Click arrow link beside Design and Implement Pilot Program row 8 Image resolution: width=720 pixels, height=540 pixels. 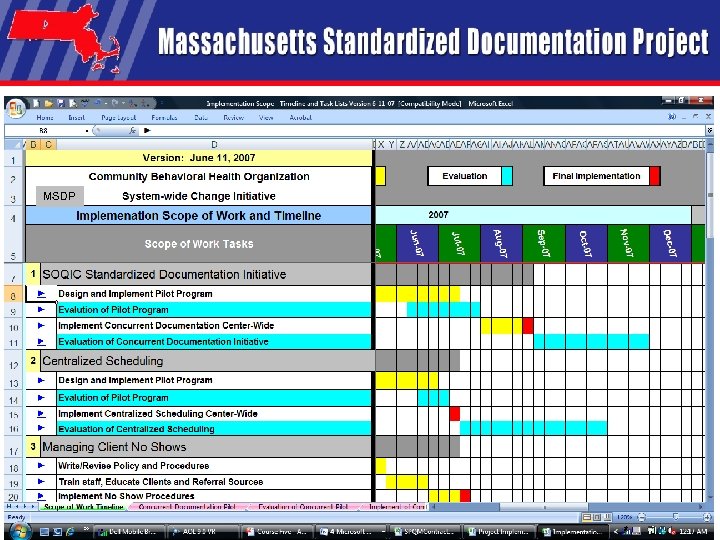41,294
